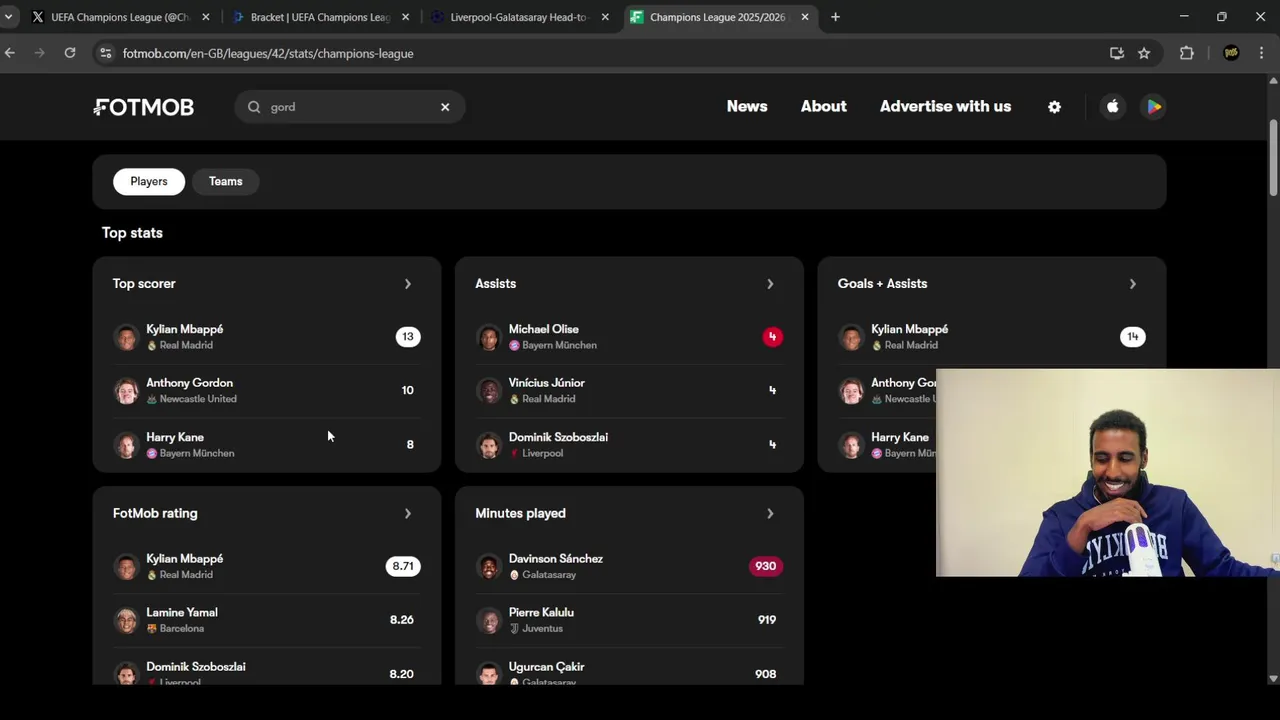Reload the page

(70, 53)
